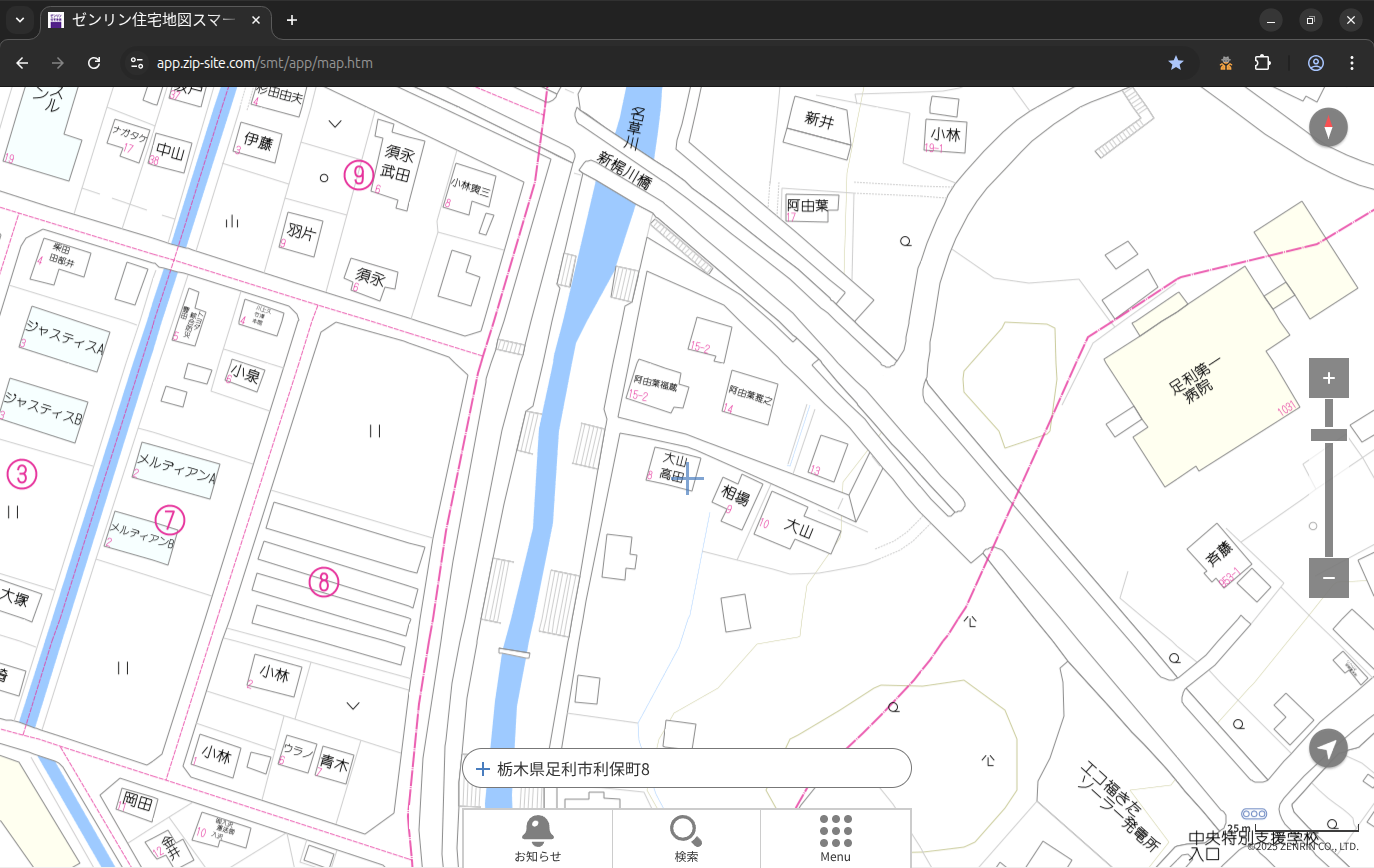This screenshot has width=1374, height=868.
Task: Reload the current page
Action: coord(94,63)
